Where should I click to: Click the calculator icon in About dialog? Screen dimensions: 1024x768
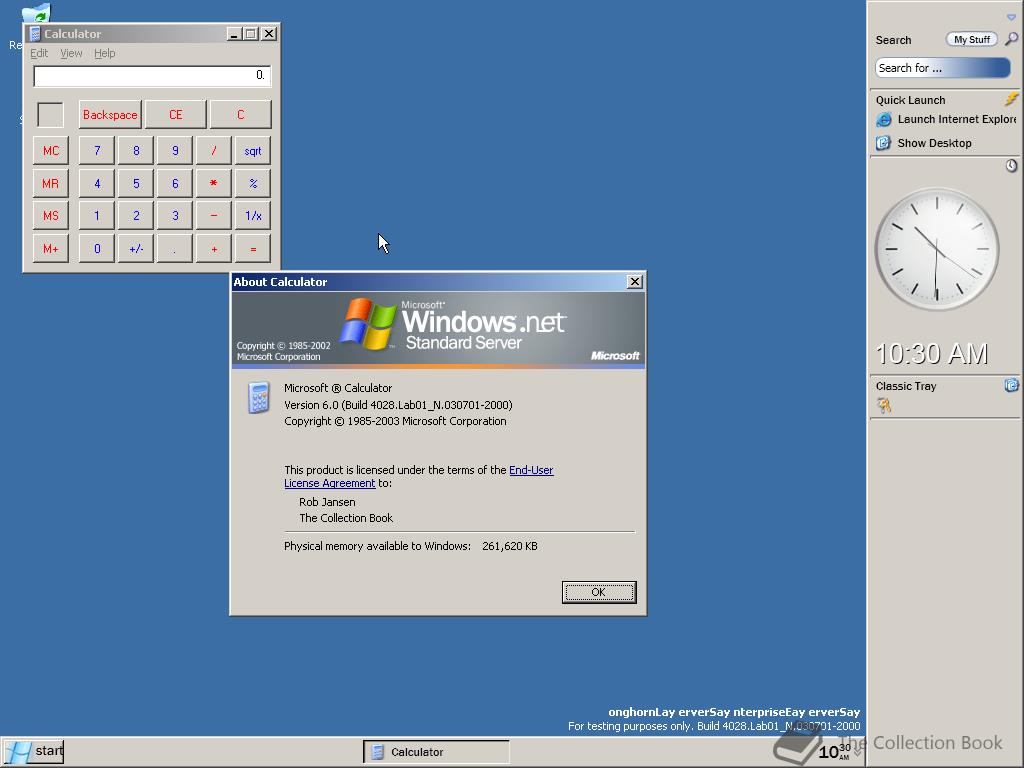click(x=259, y=398)
